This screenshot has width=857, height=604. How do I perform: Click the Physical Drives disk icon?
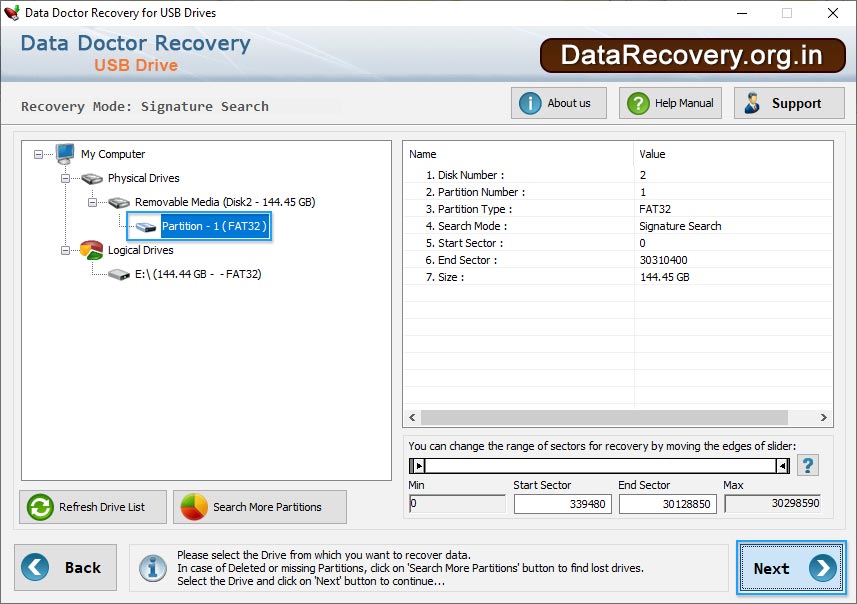point(92,178)
